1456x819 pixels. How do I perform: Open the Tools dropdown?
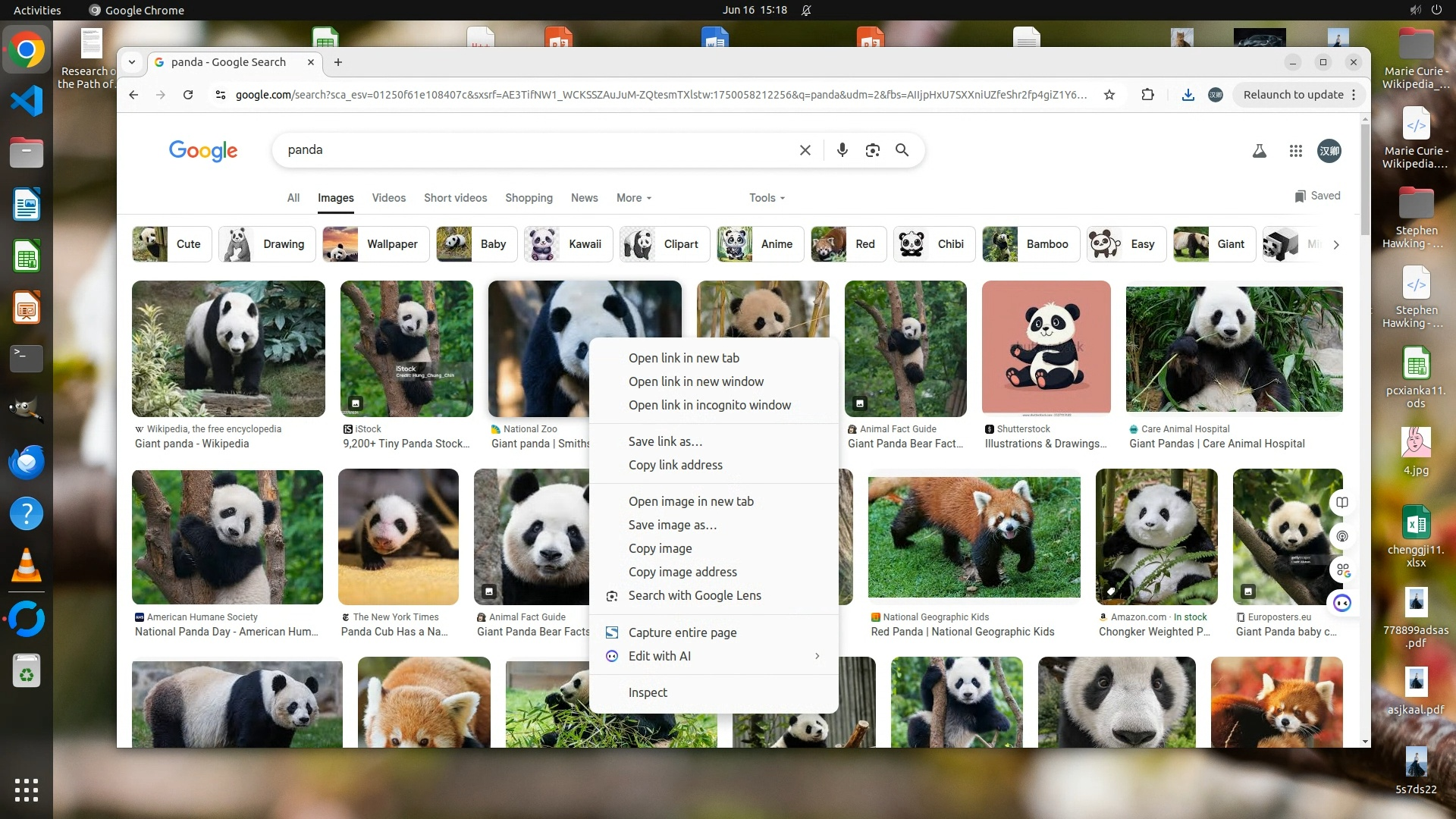click(767, 198)
